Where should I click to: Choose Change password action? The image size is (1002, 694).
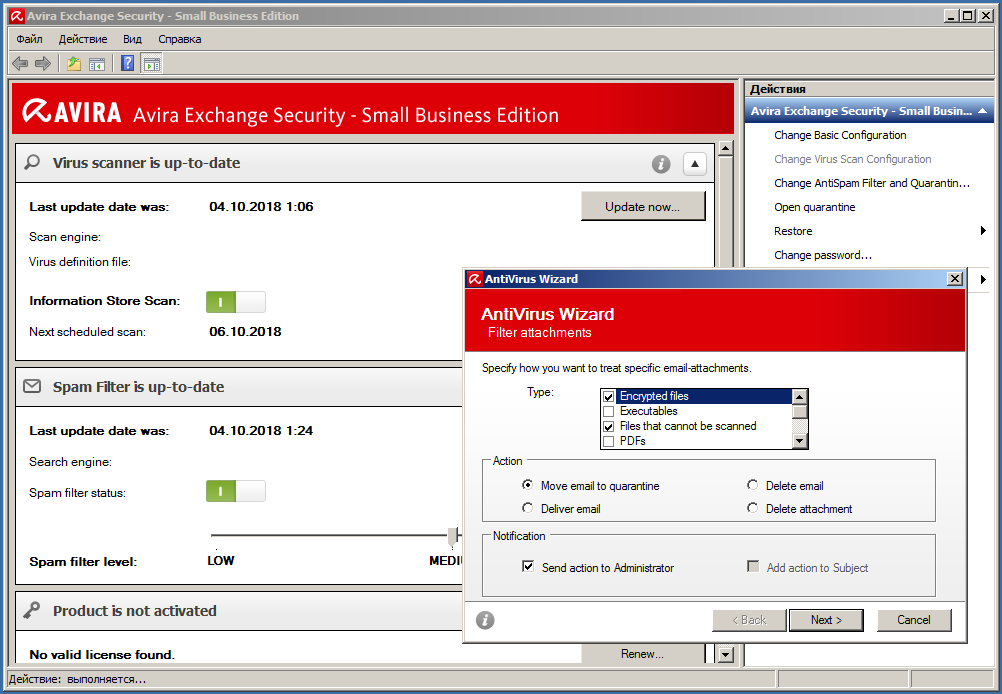point(822,255)
